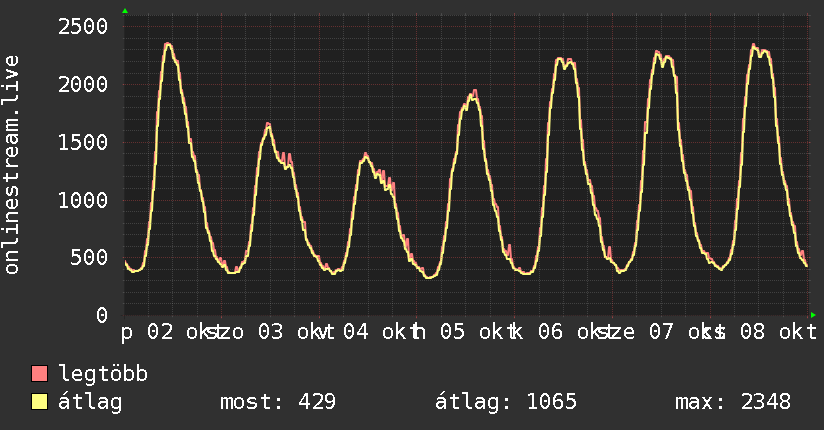824x430 pixels.
Task: Click the legtöbb legend label
Action: [103, 374]
